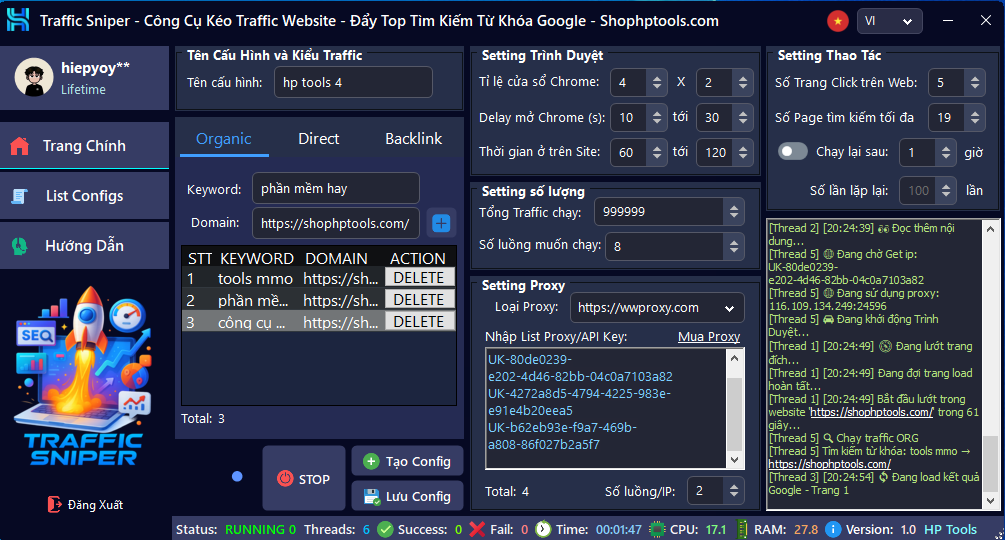The width and height of the screenshot is (1005, 540).
Task: Adjust Số luồng muốn chạy stepper arrows
Action: click(x=734, y=246)
